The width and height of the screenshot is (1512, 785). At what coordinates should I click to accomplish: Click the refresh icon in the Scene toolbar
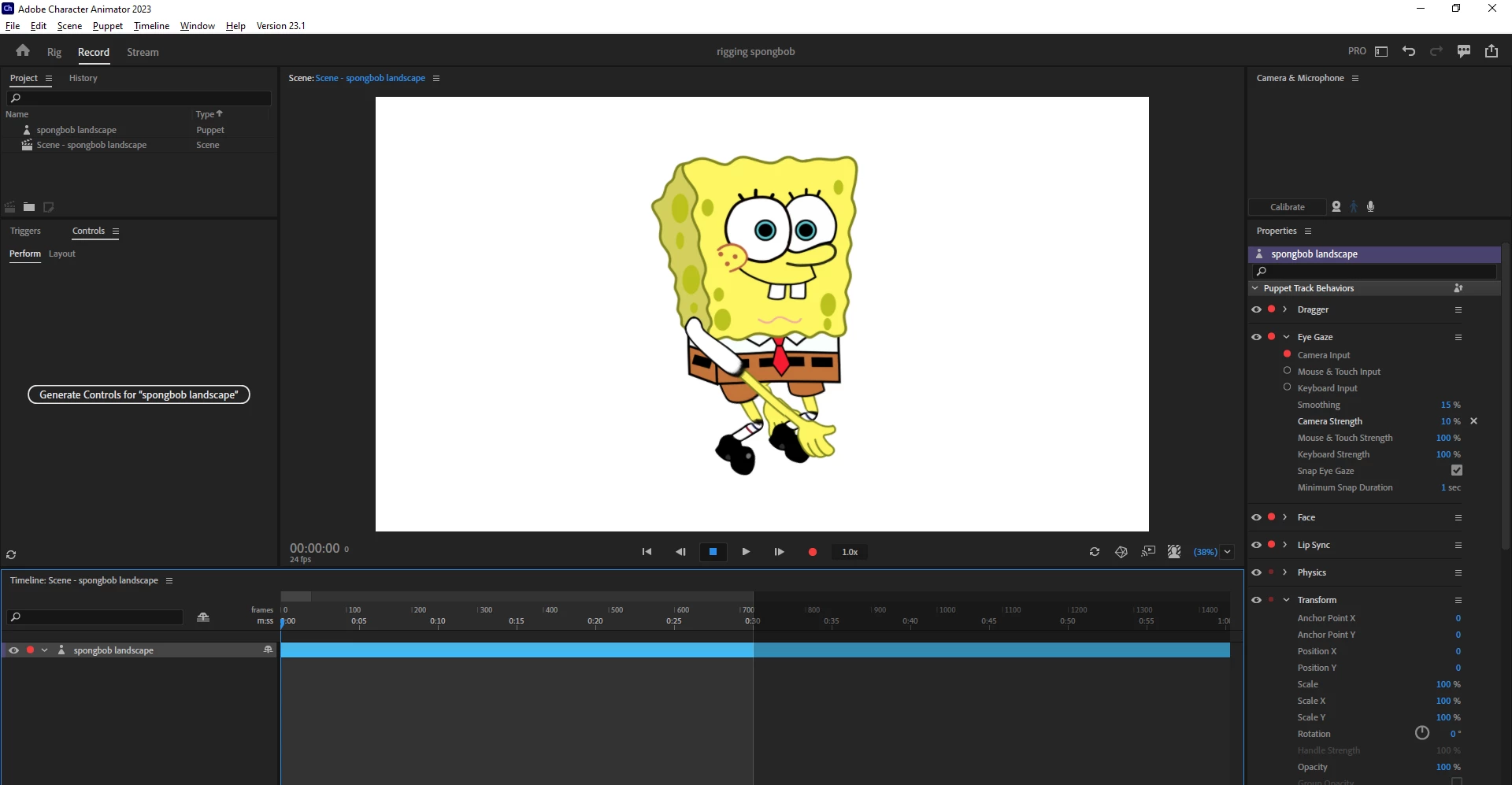point(1095,552)
